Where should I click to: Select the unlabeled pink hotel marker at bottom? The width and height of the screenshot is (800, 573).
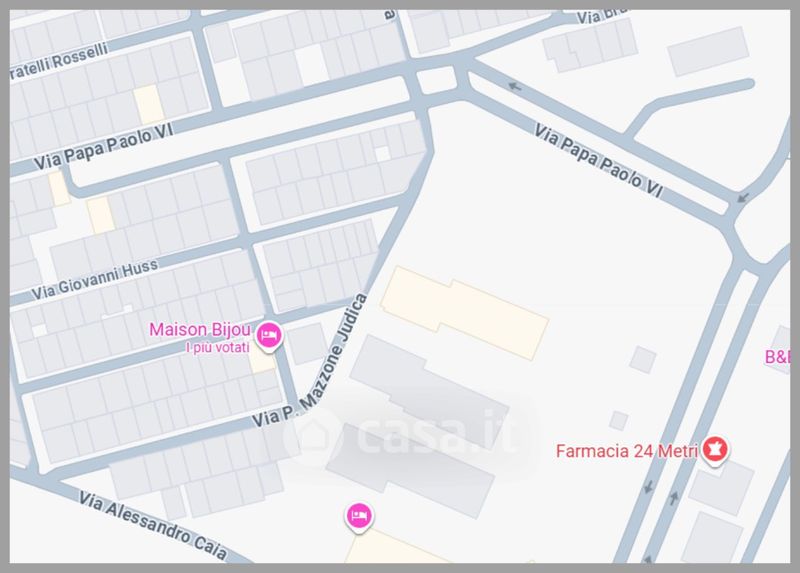(359, 517)
